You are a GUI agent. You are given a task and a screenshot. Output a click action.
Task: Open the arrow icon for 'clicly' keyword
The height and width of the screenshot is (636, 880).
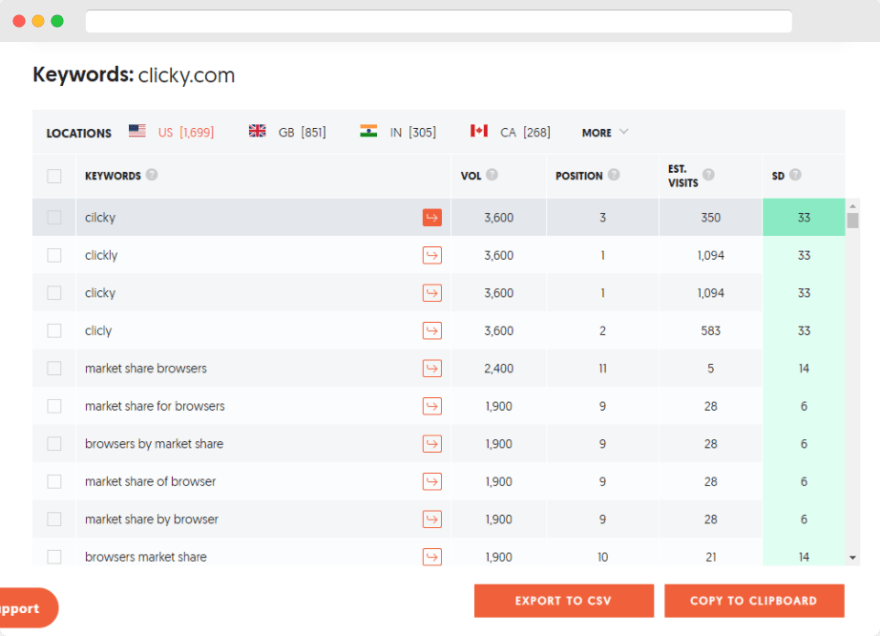point(432,331)
